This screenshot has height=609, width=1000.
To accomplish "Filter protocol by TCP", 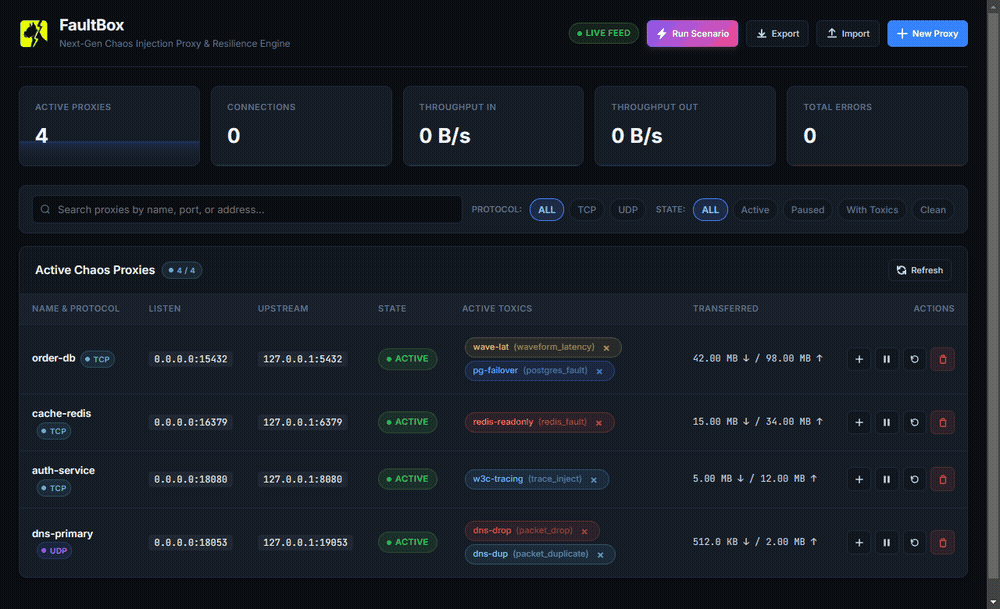I will pyautogui.click(x=587, y=210).
